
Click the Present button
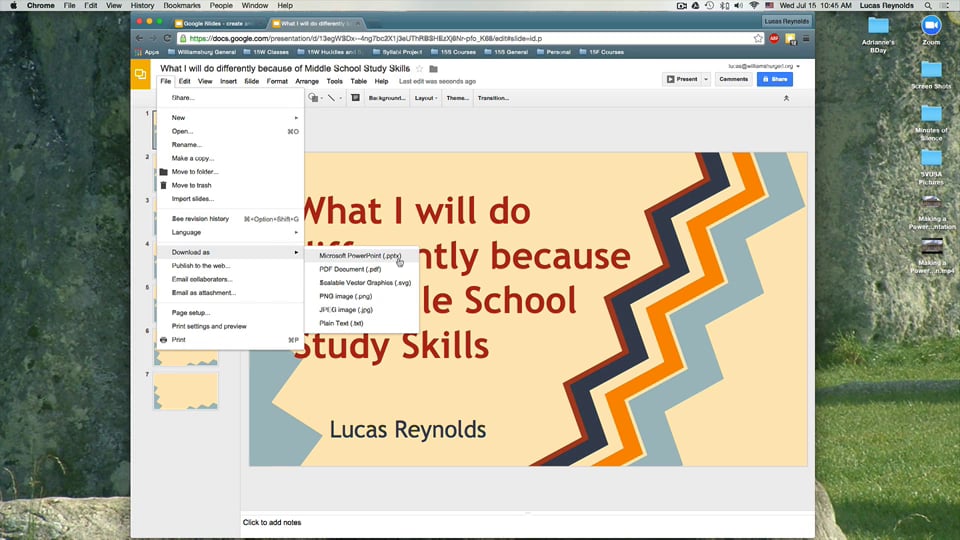(682, 79)
